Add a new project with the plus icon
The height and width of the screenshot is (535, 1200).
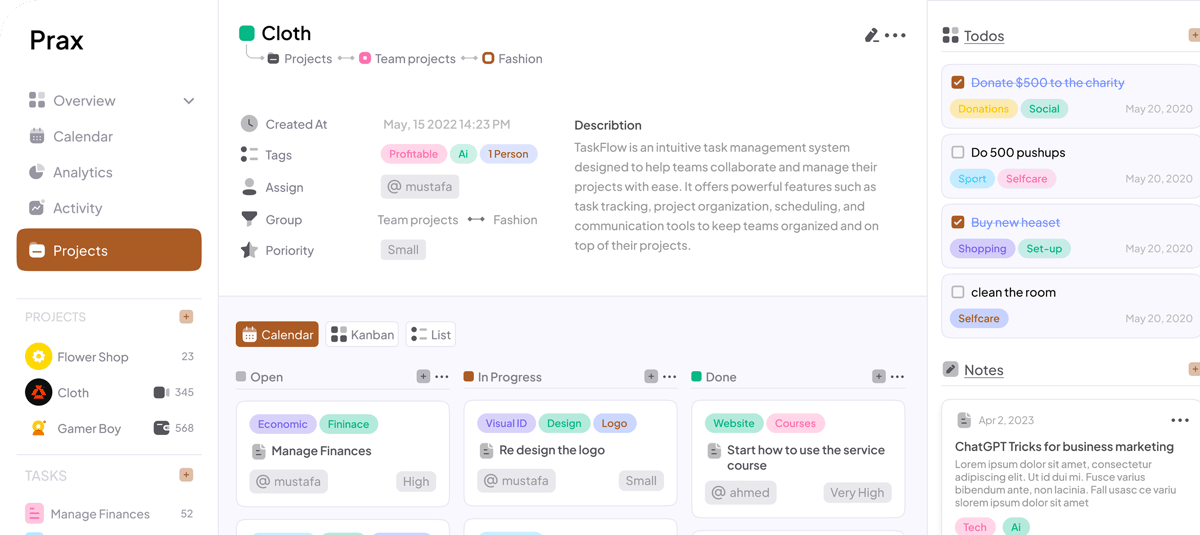tap(186, 317)
